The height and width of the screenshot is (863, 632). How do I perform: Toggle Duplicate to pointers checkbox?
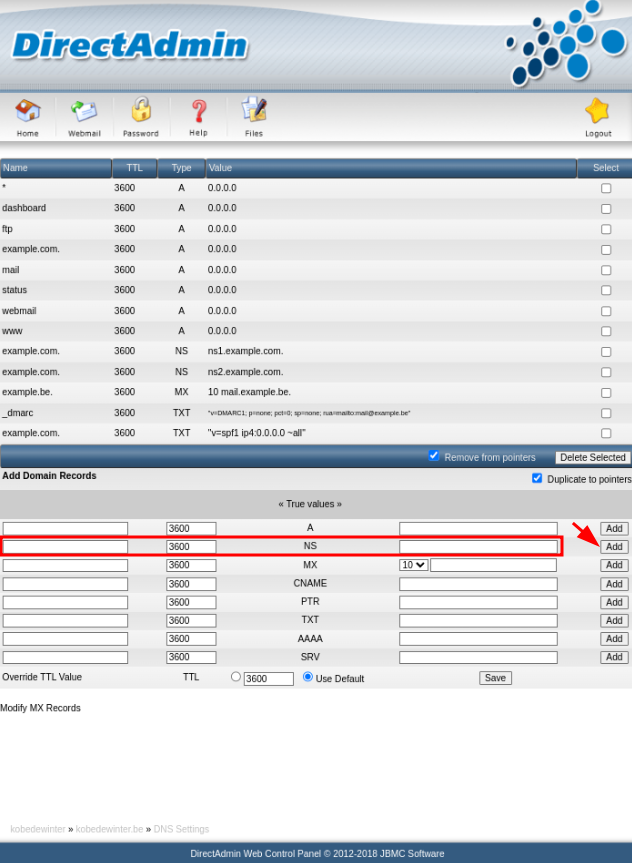537,478
